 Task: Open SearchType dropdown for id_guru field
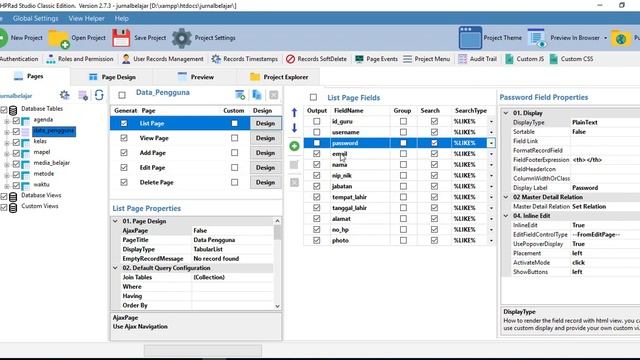coord(491,122)
